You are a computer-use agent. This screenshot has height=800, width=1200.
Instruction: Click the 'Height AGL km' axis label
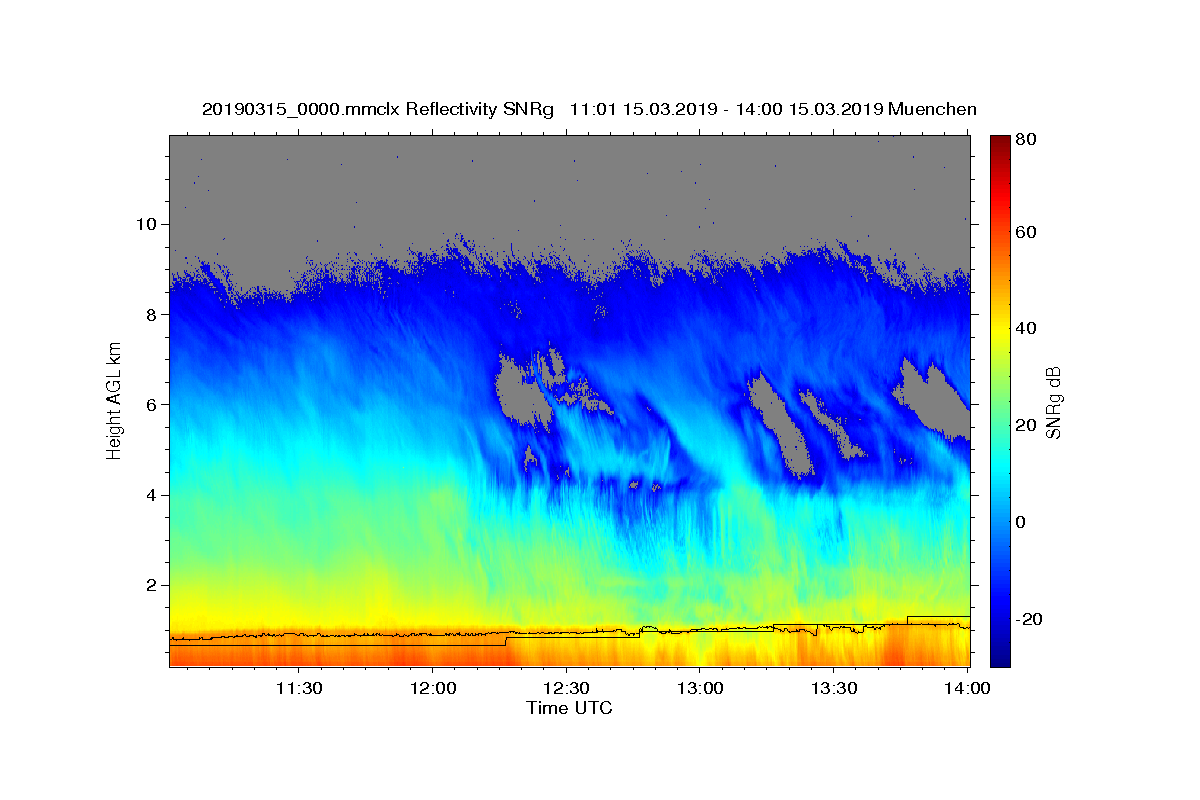coord(114,400)
